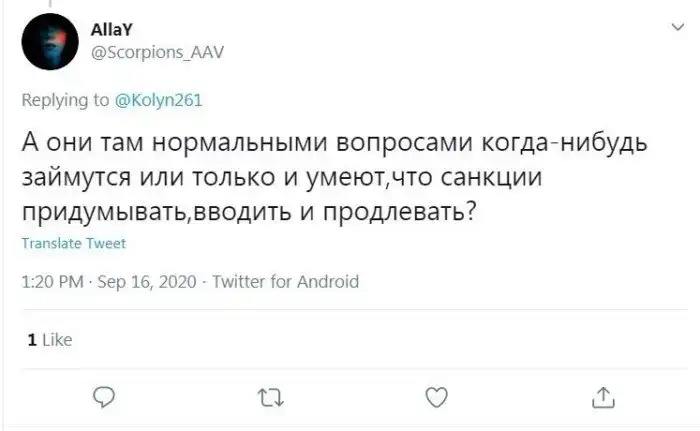View who liked via 1 Like
Viewport: 700px width, 431px height.
(x=49, y=340)
